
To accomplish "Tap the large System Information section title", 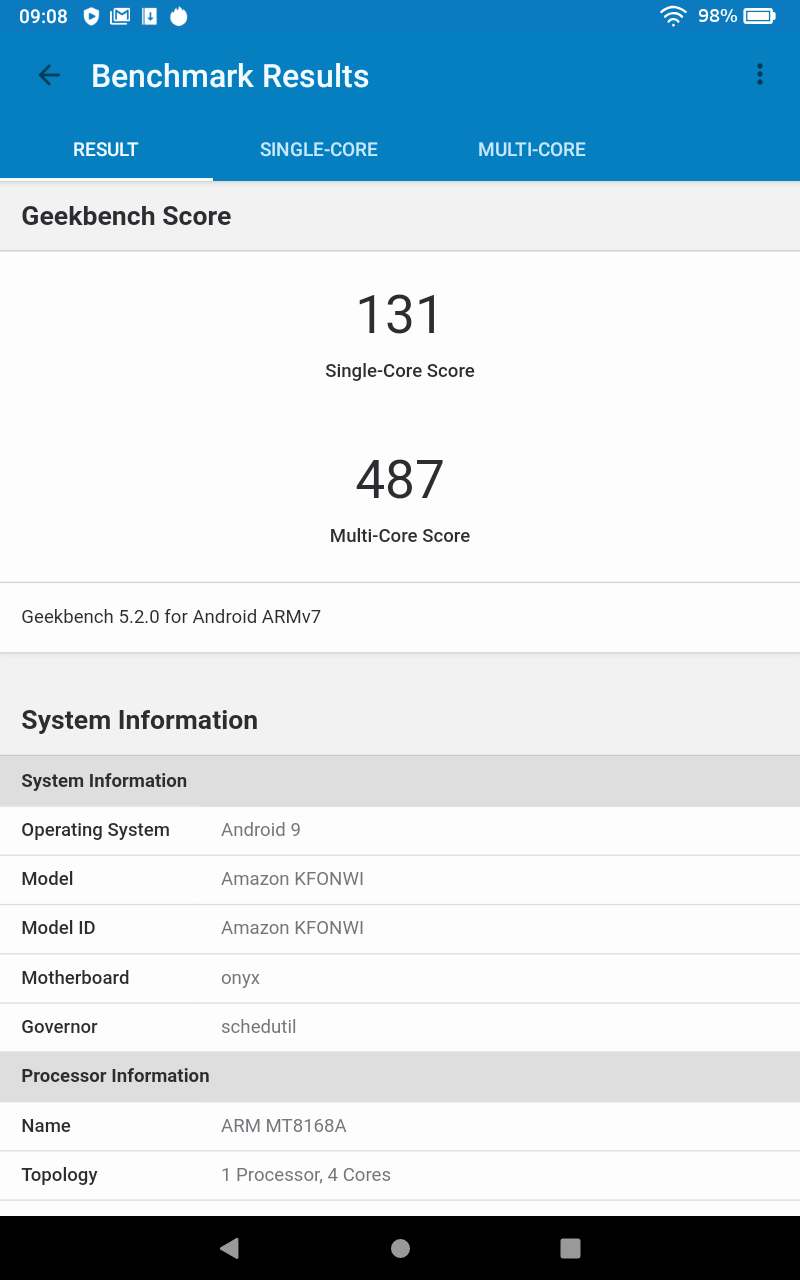I will 140,720.
